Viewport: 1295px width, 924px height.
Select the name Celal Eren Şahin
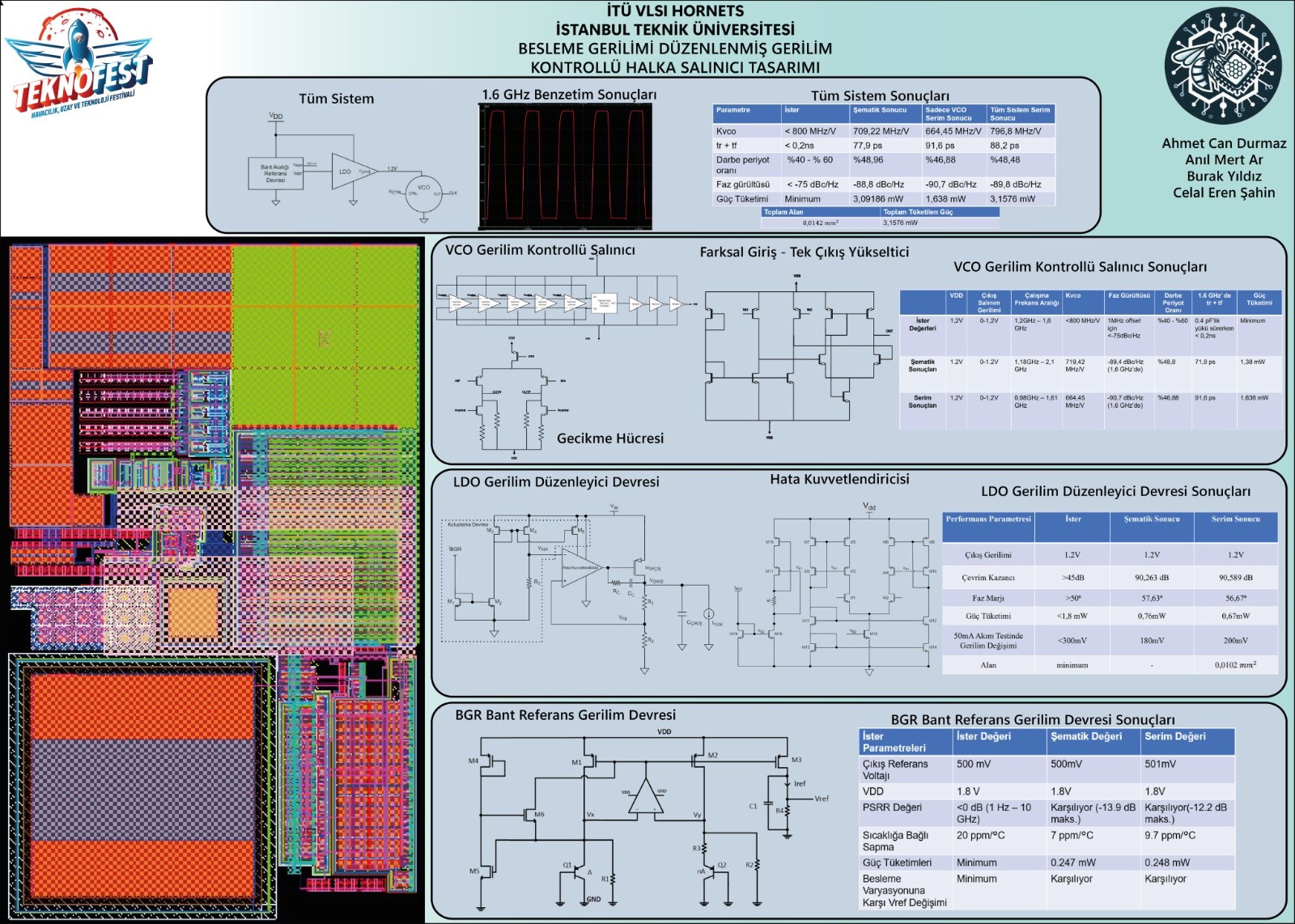[1224, 193]
